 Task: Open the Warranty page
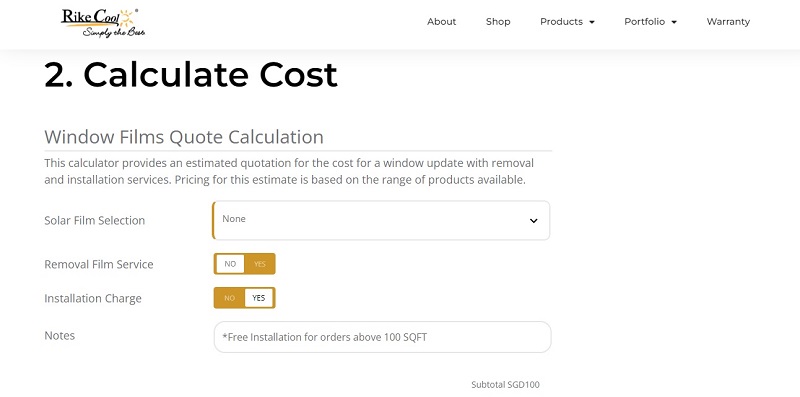point(728,21)
